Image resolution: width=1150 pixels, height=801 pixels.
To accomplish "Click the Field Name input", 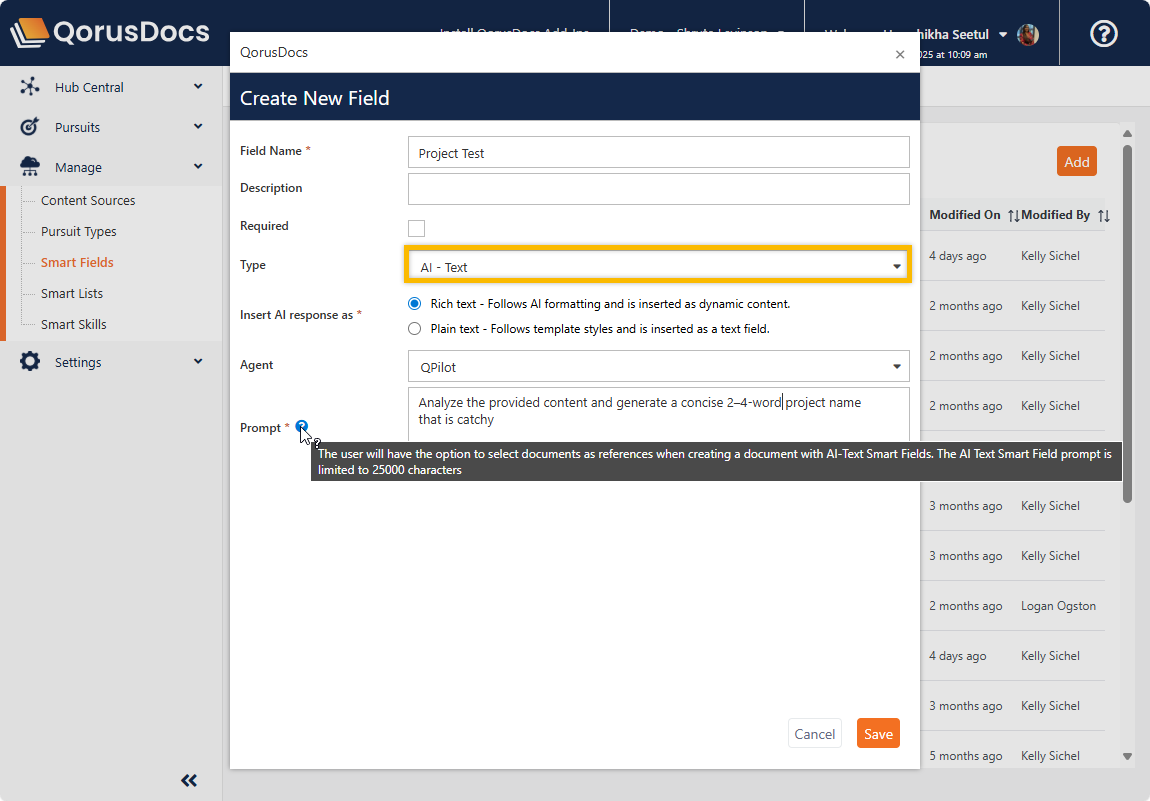I will pos(659,152).
